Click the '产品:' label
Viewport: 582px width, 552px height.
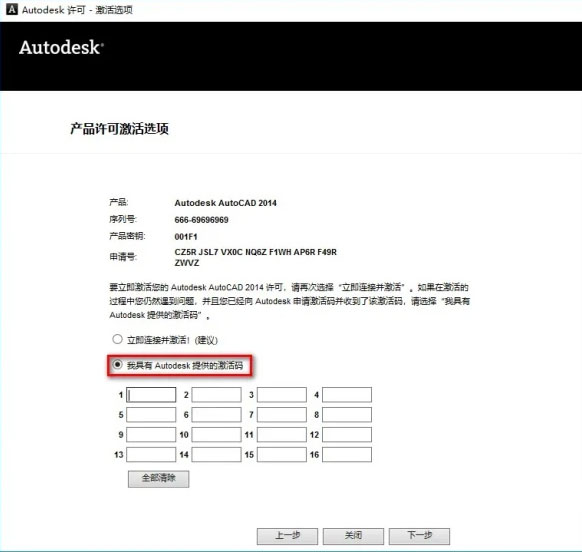(x=118, y=202)
